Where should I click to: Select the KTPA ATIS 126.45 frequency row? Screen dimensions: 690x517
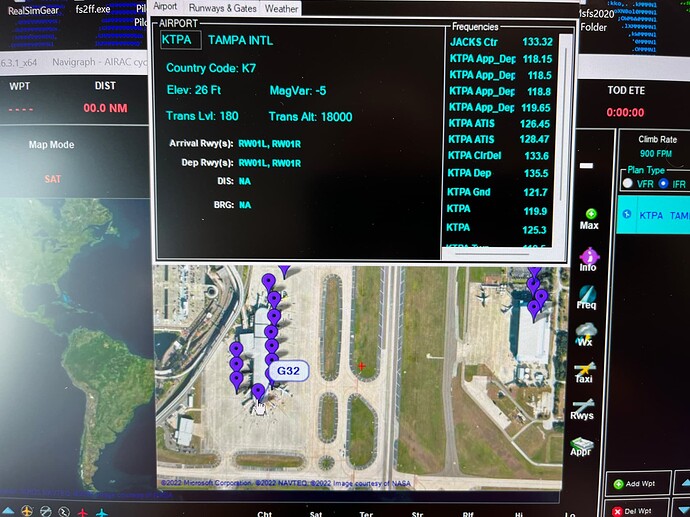point(499,124)
